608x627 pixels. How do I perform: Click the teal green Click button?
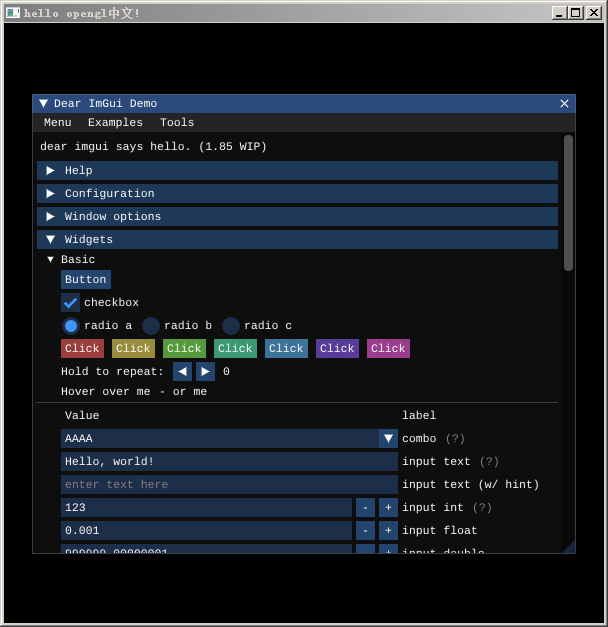[235, 348]
